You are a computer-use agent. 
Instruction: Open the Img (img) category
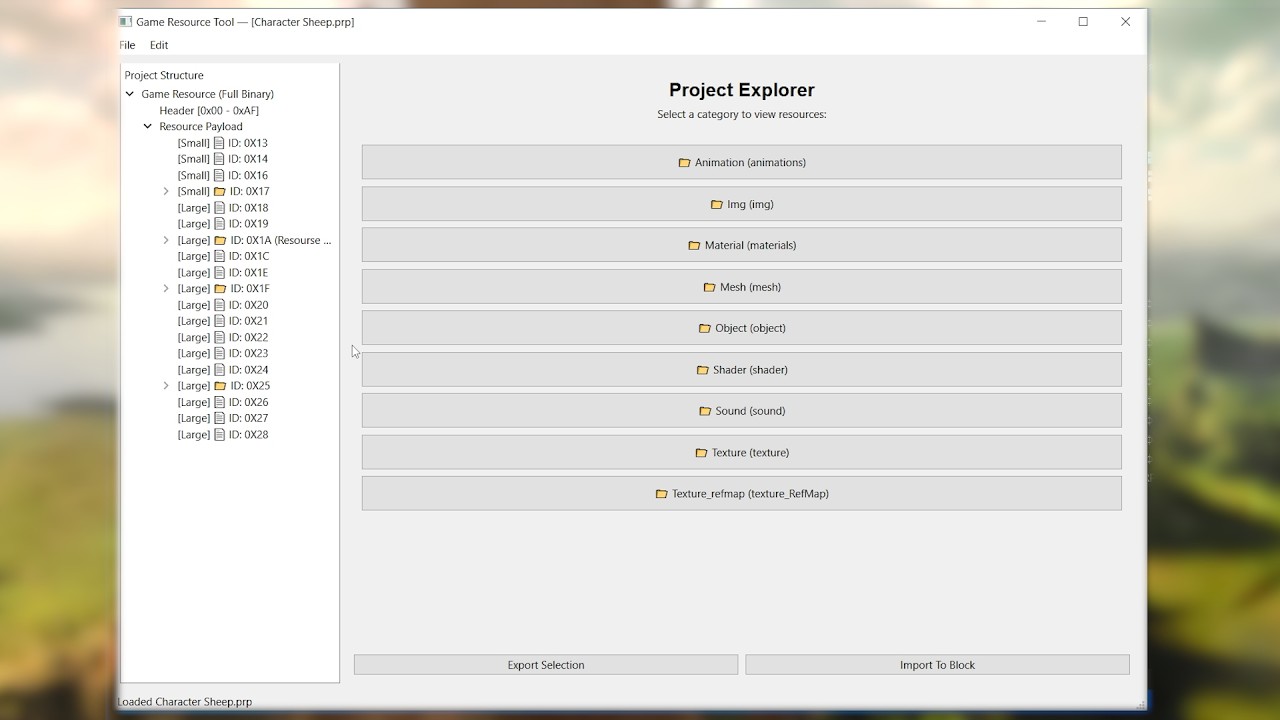[742, 204]
